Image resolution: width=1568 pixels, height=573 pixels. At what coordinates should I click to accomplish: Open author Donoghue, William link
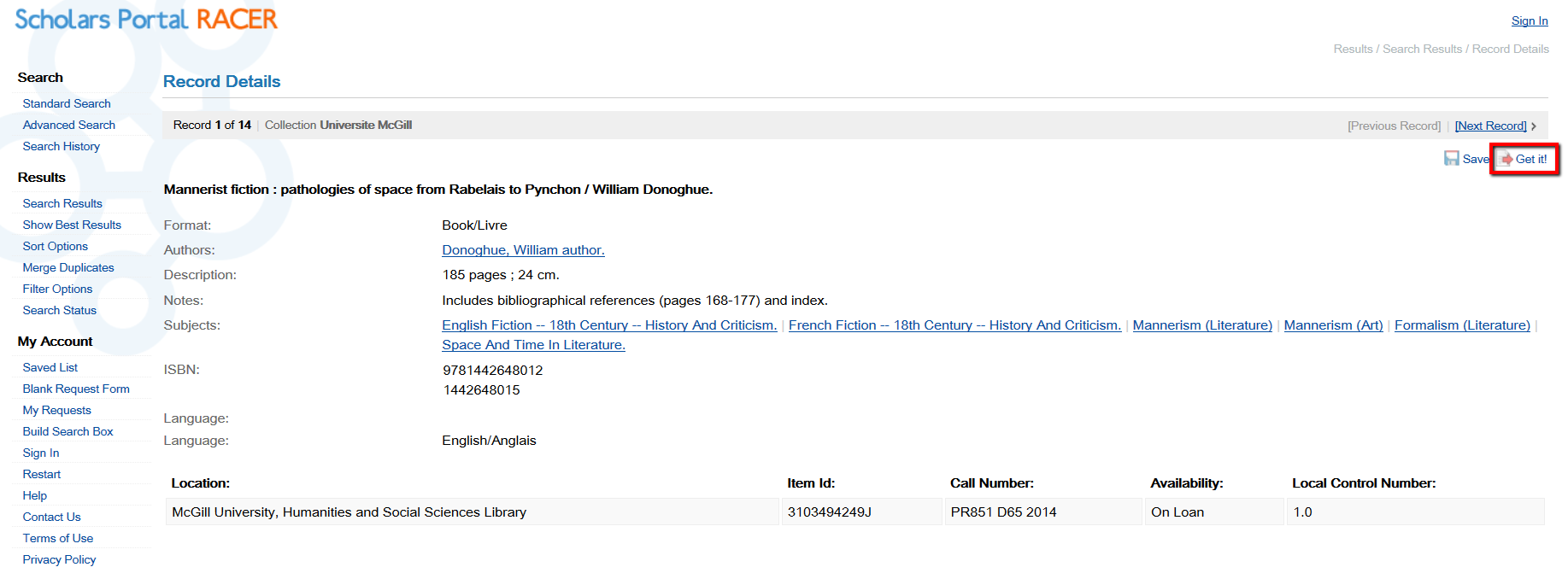tap(523, 250)
